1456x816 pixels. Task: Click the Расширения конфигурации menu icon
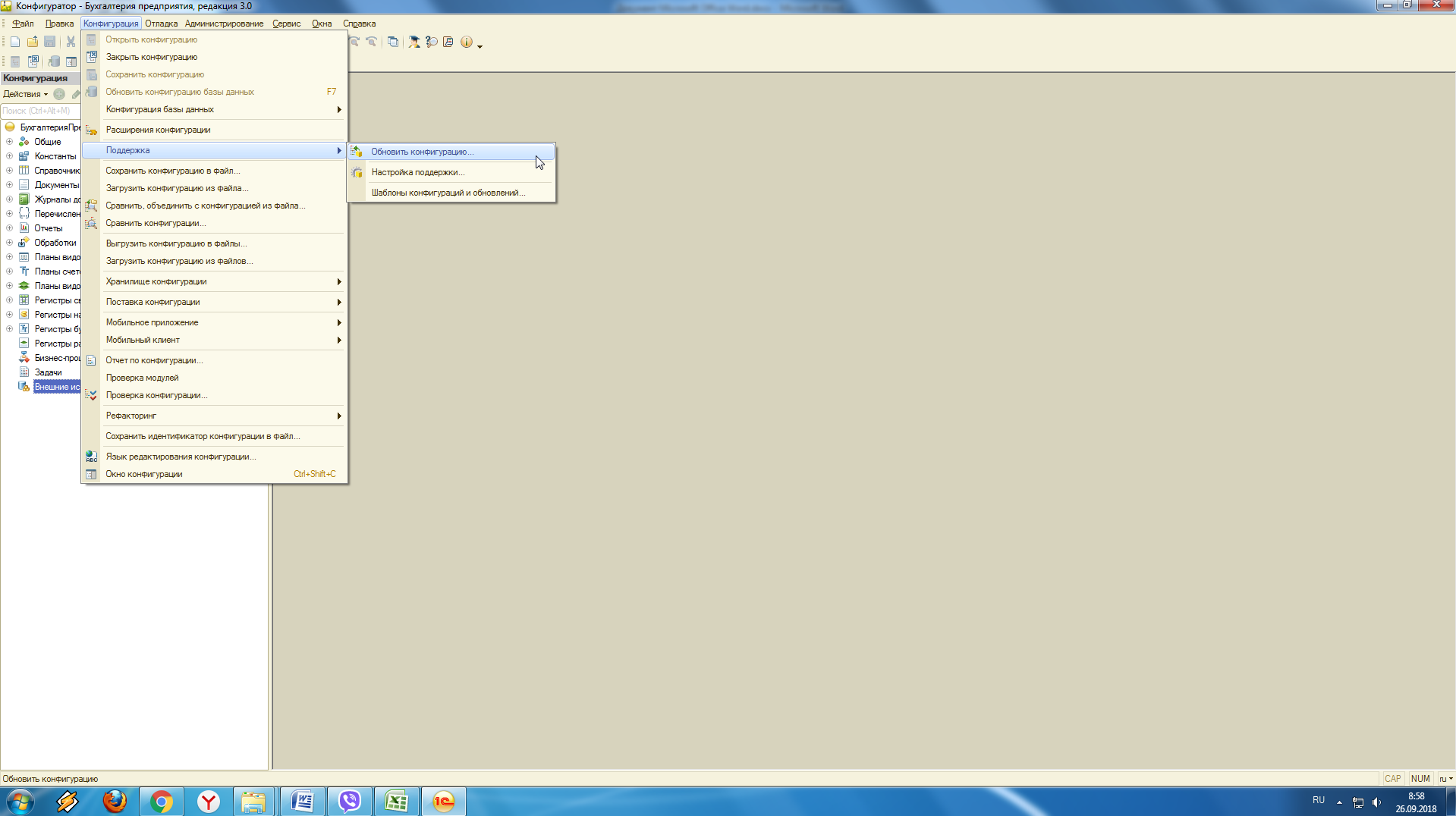coord(91,130)
